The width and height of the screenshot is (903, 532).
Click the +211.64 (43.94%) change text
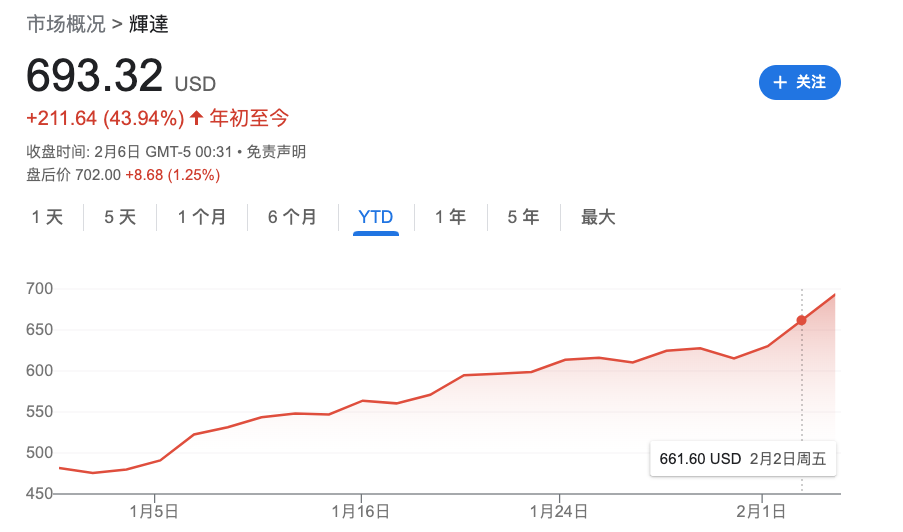coord(105,118)
